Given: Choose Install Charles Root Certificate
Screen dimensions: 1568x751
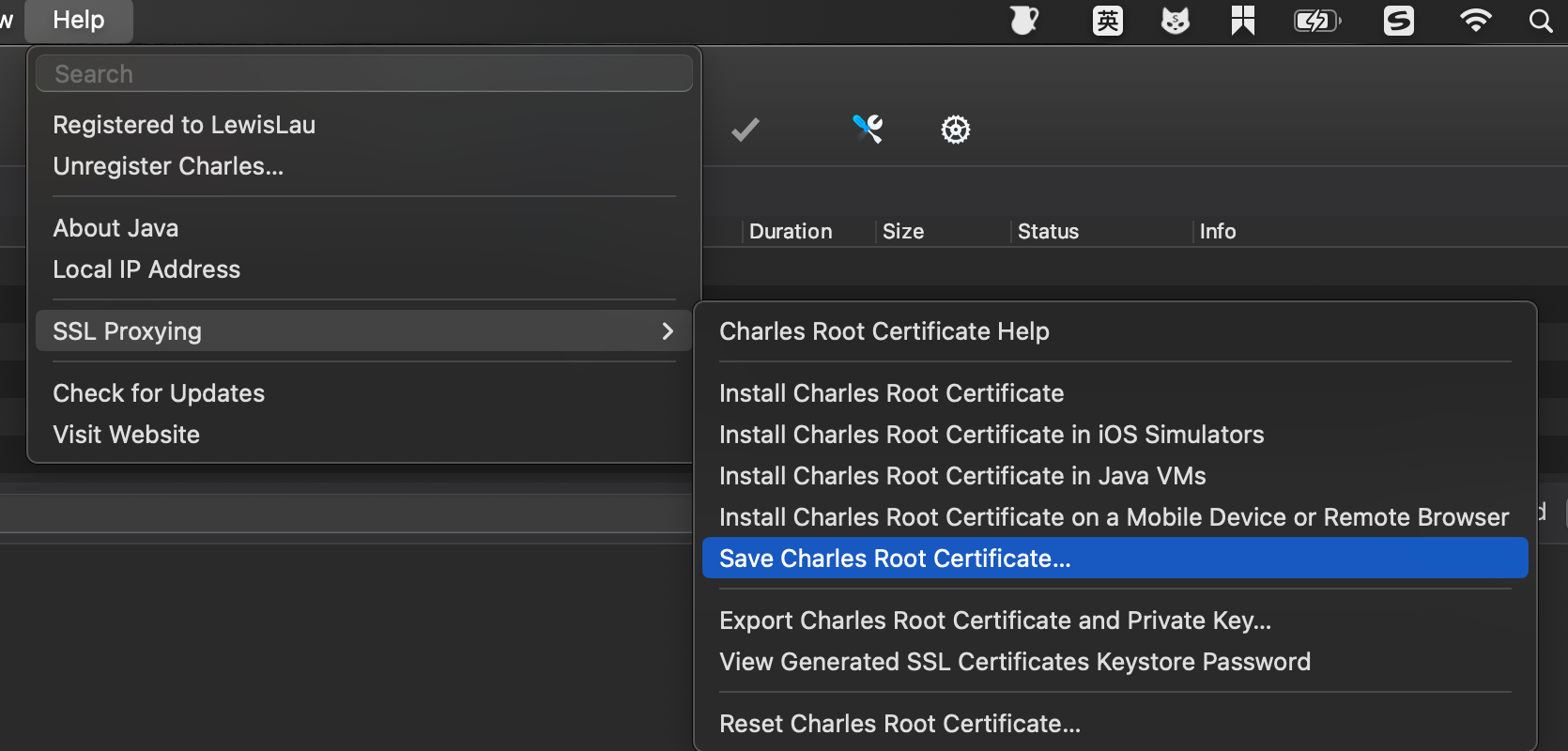Looking at the screenshot, I should tap(1115, 393).
